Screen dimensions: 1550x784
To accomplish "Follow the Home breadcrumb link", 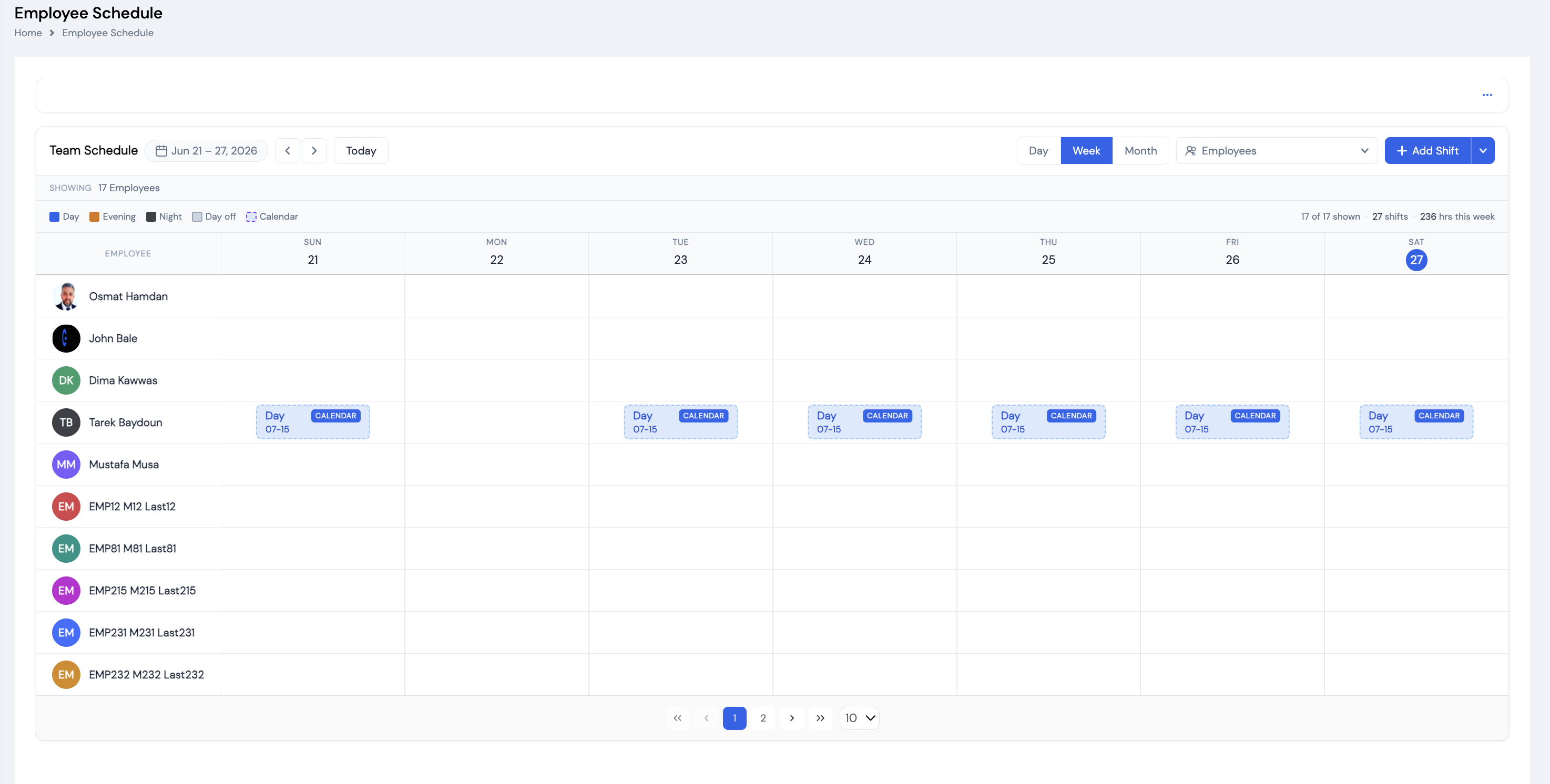I will (28, 33).
